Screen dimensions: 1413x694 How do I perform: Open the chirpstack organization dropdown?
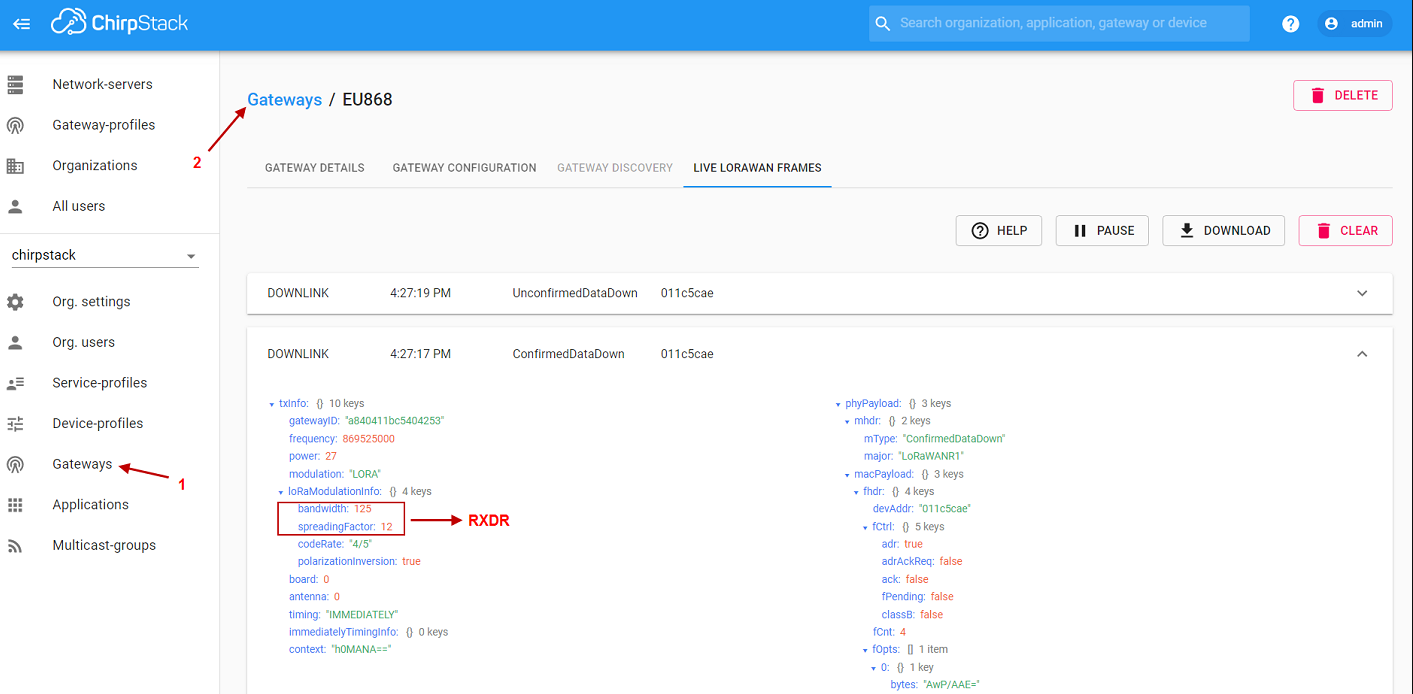pyautogui.click(x=105, y=256)
